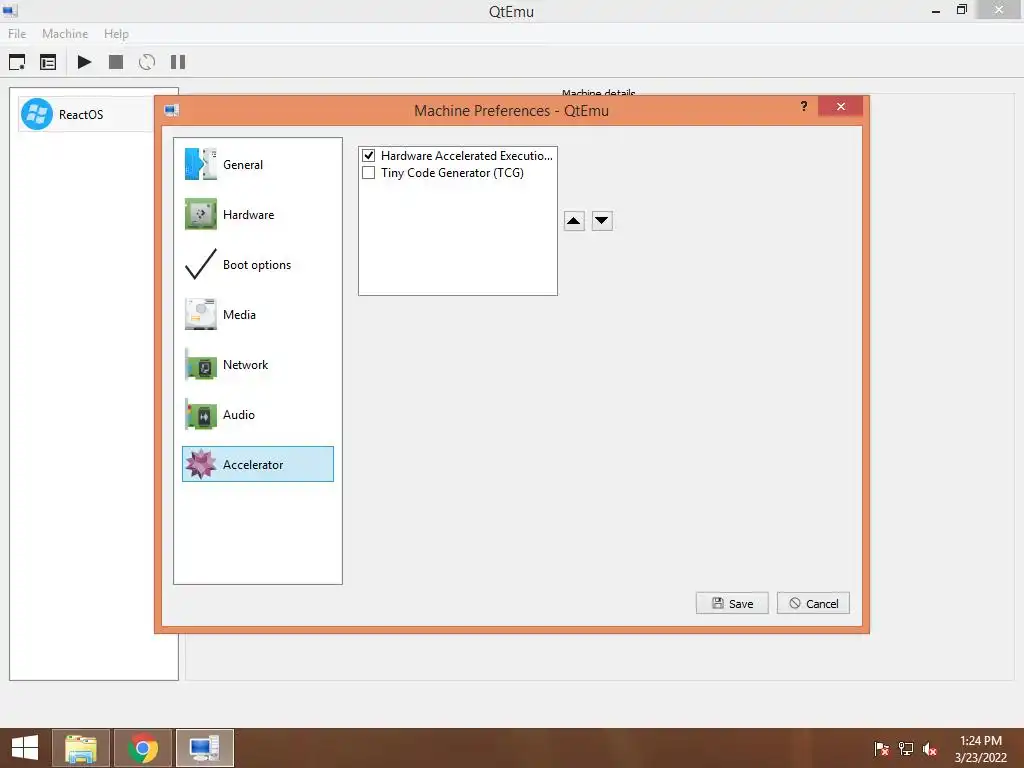Click the help question mark in dialog
This screenshot has height=768, width=1024.
coord(804,106)
